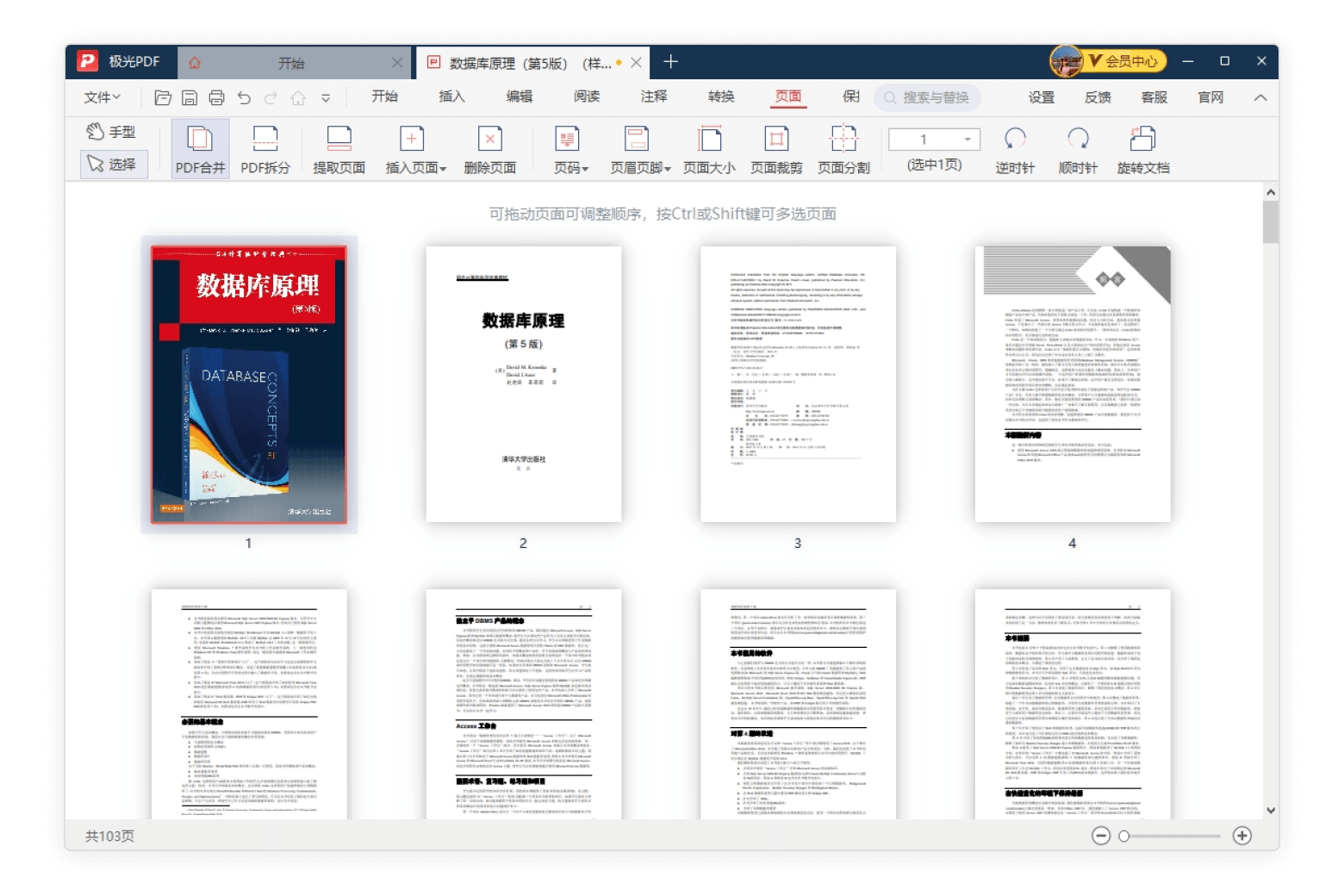Select the page 2 thumbnail
Image resolution: width=1344 pixels, height=896 pixels.
[x=523, y=384]
